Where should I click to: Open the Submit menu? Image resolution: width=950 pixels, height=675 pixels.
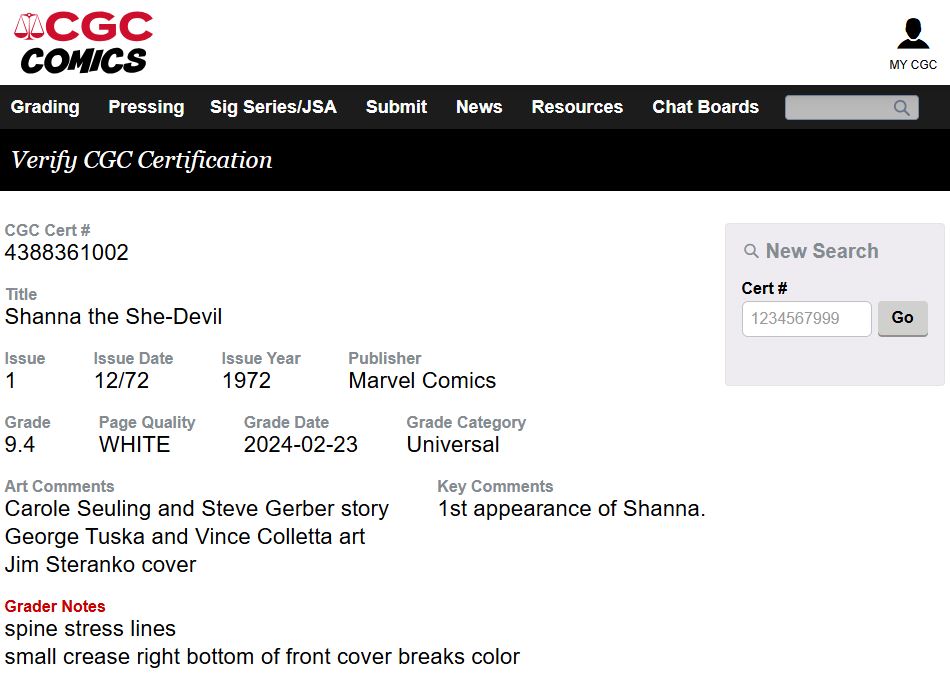point(396,107)
